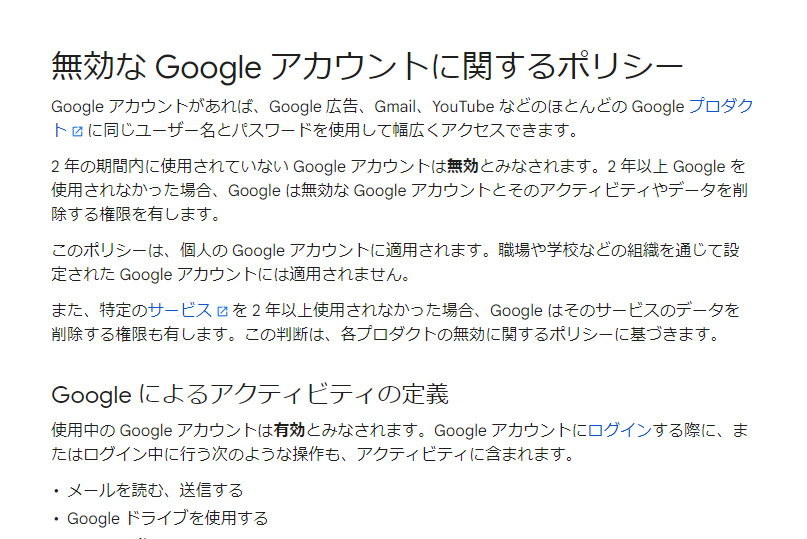Click the bold word 有効

(289, 431)
